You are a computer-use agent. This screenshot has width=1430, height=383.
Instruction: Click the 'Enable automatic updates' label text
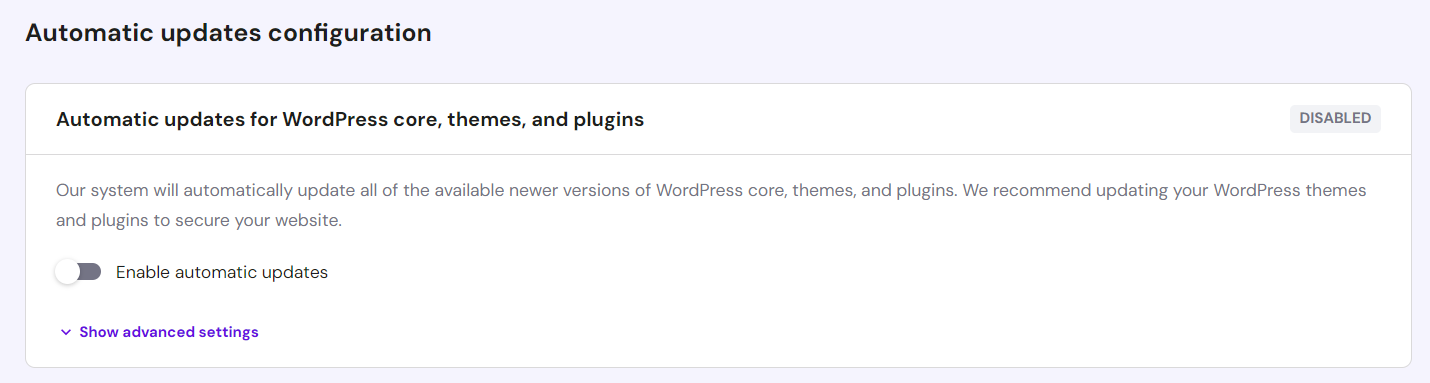[222, 272]
